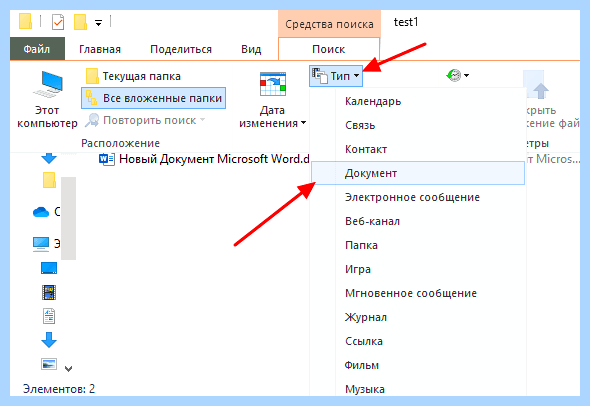
Task: Switch to the Главная ribbon tab
Action: (100, 49)
